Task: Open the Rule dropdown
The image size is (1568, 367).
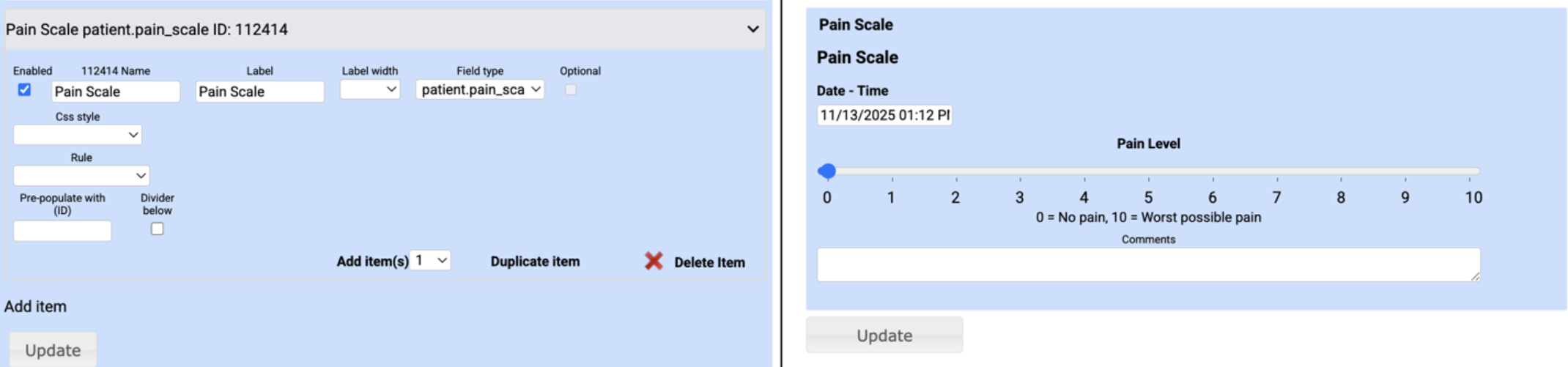Action: click(x=81, y=176)
